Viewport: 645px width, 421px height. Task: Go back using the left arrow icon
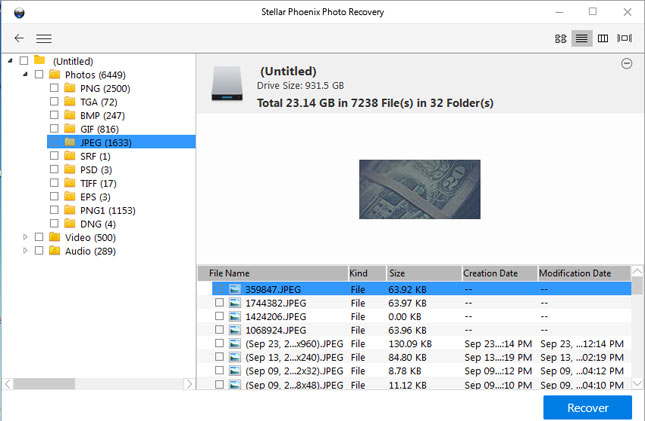click(x=19, y=38)
